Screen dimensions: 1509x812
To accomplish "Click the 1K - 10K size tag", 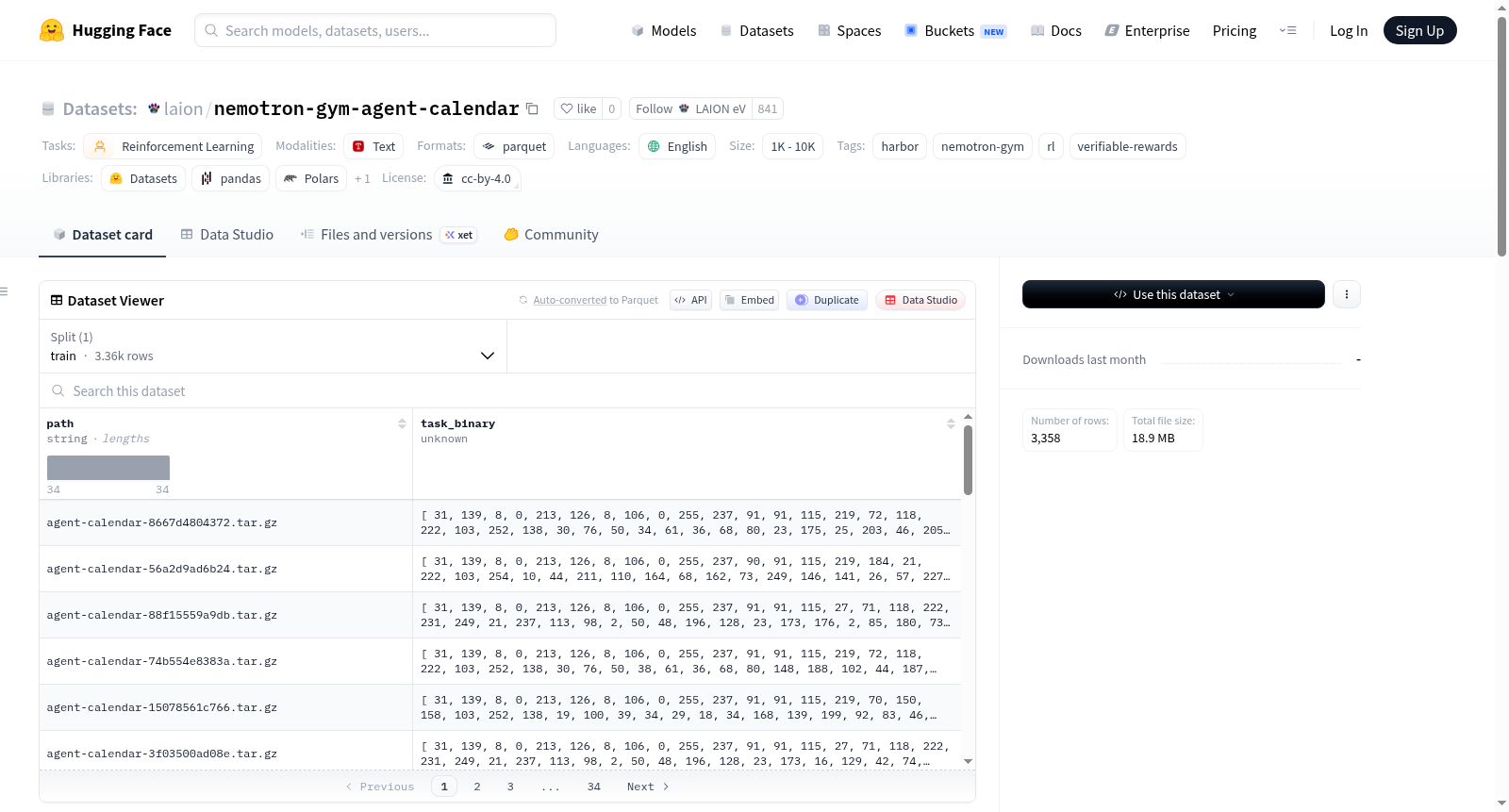I will 792,146.
